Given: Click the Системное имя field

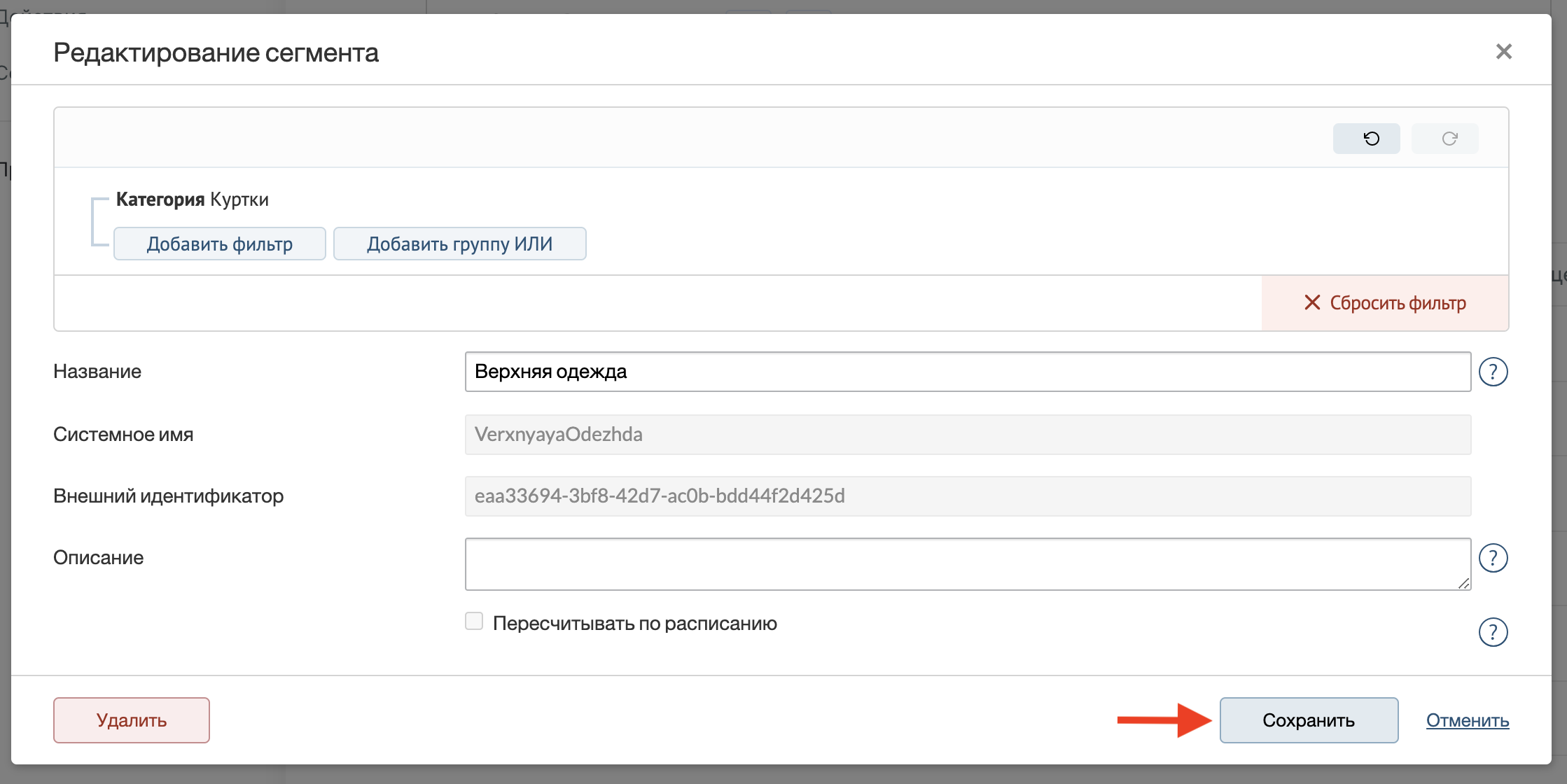Looking at the screenshot, I should (x=968, y=435).
